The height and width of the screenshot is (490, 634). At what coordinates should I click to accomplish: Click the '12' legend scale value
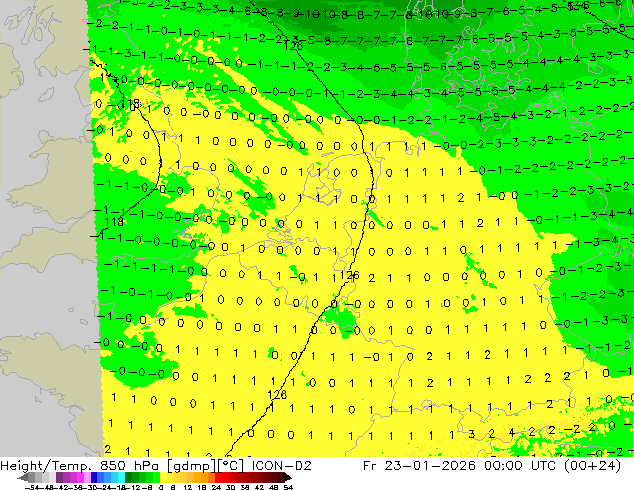point(188,487)
